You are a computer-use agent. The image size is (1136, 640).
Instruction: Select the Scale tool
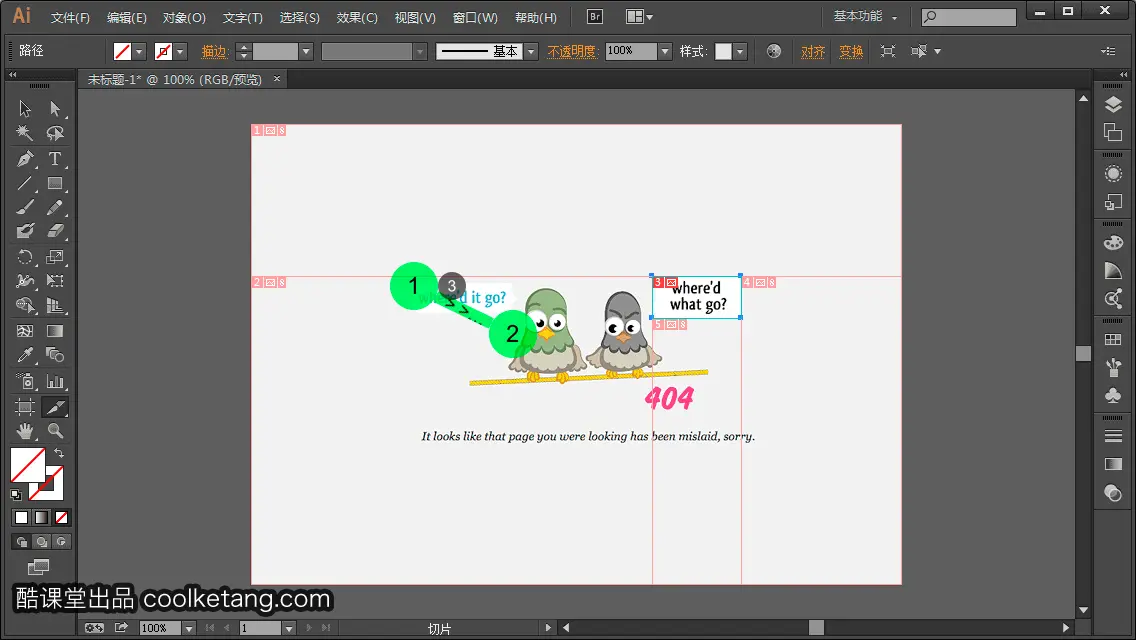coord(55,257)
